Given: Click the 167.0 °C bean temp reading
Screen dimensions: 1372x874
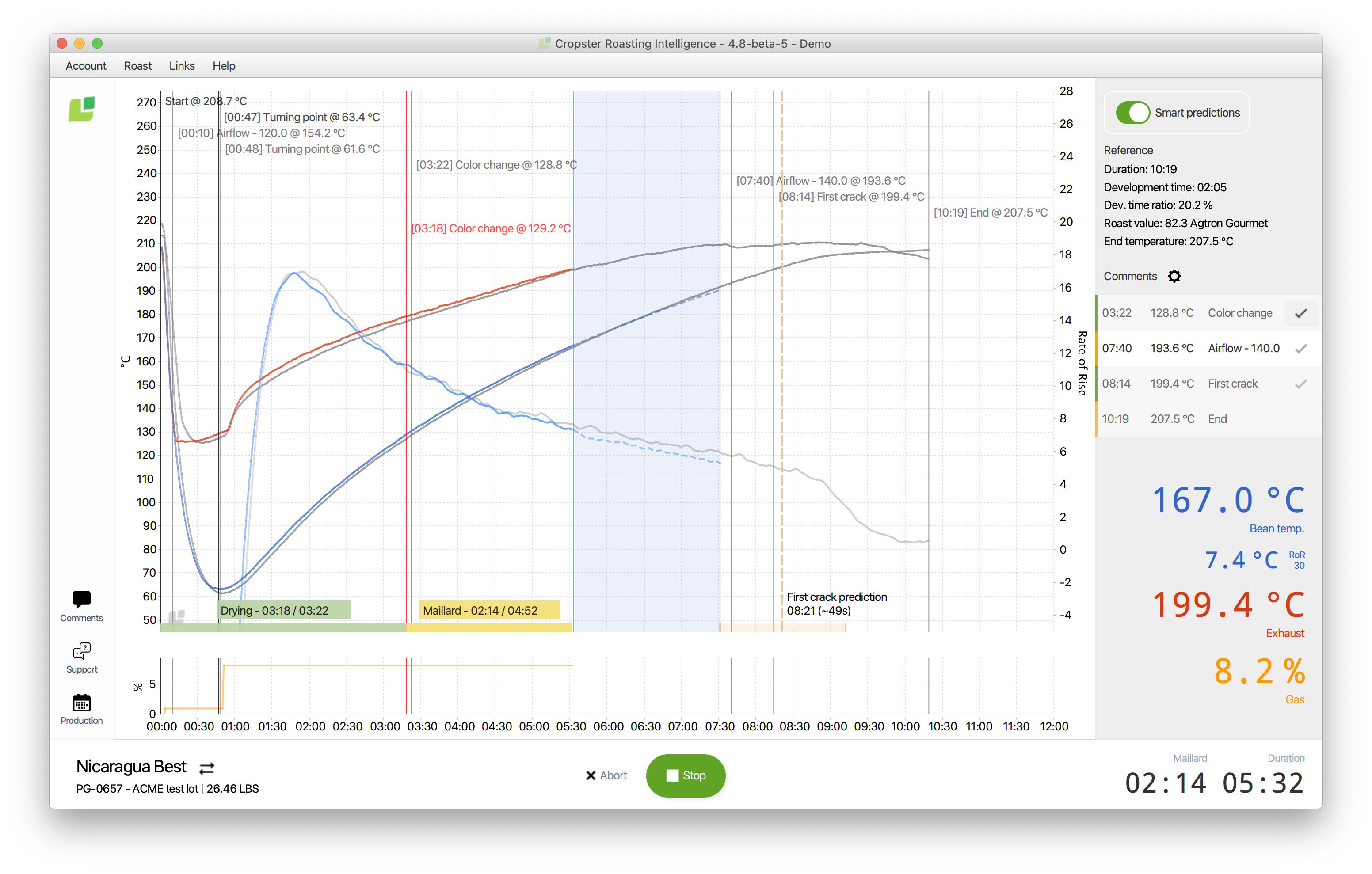Looking at the screenshot, I should click(x=1228, y=500).
